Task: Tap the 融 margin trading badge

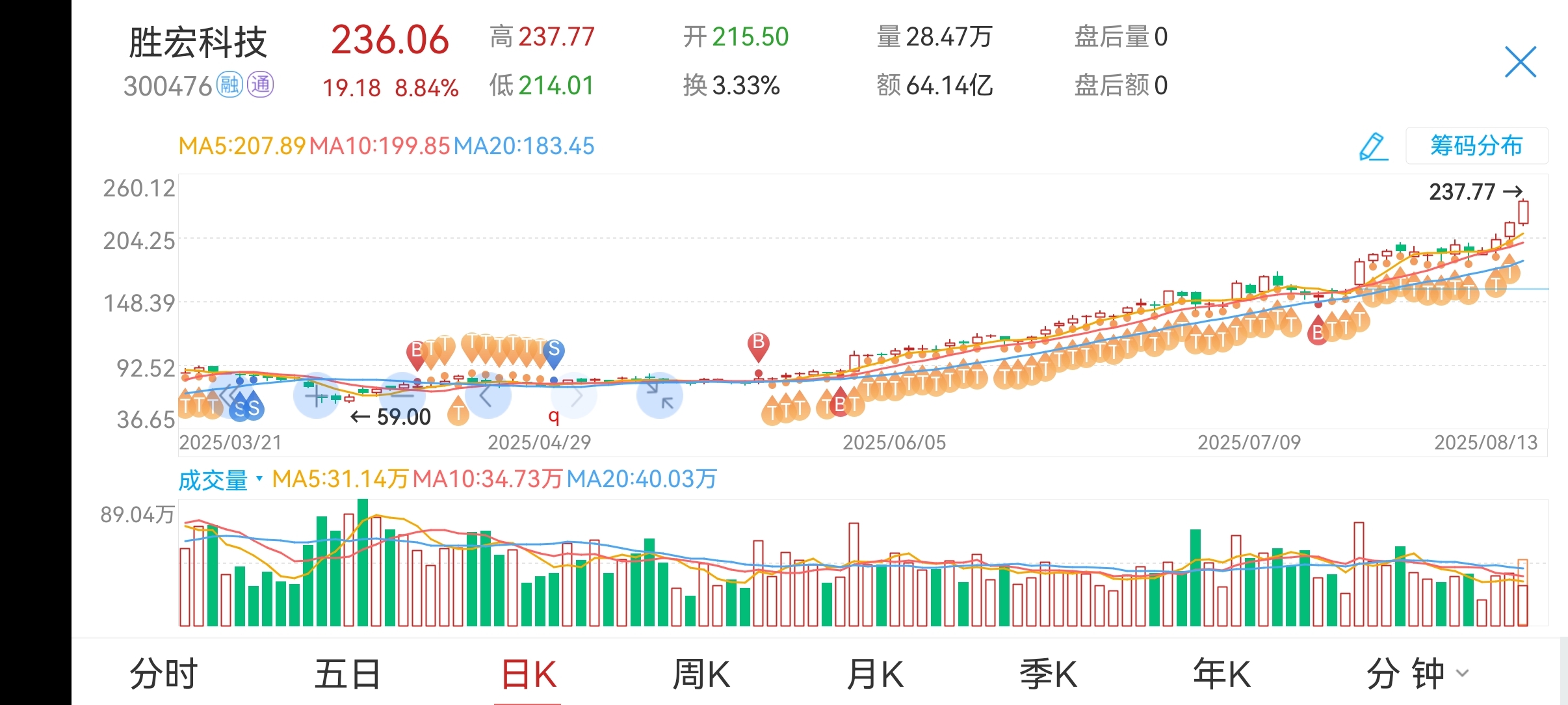Action: pos(229,85)
